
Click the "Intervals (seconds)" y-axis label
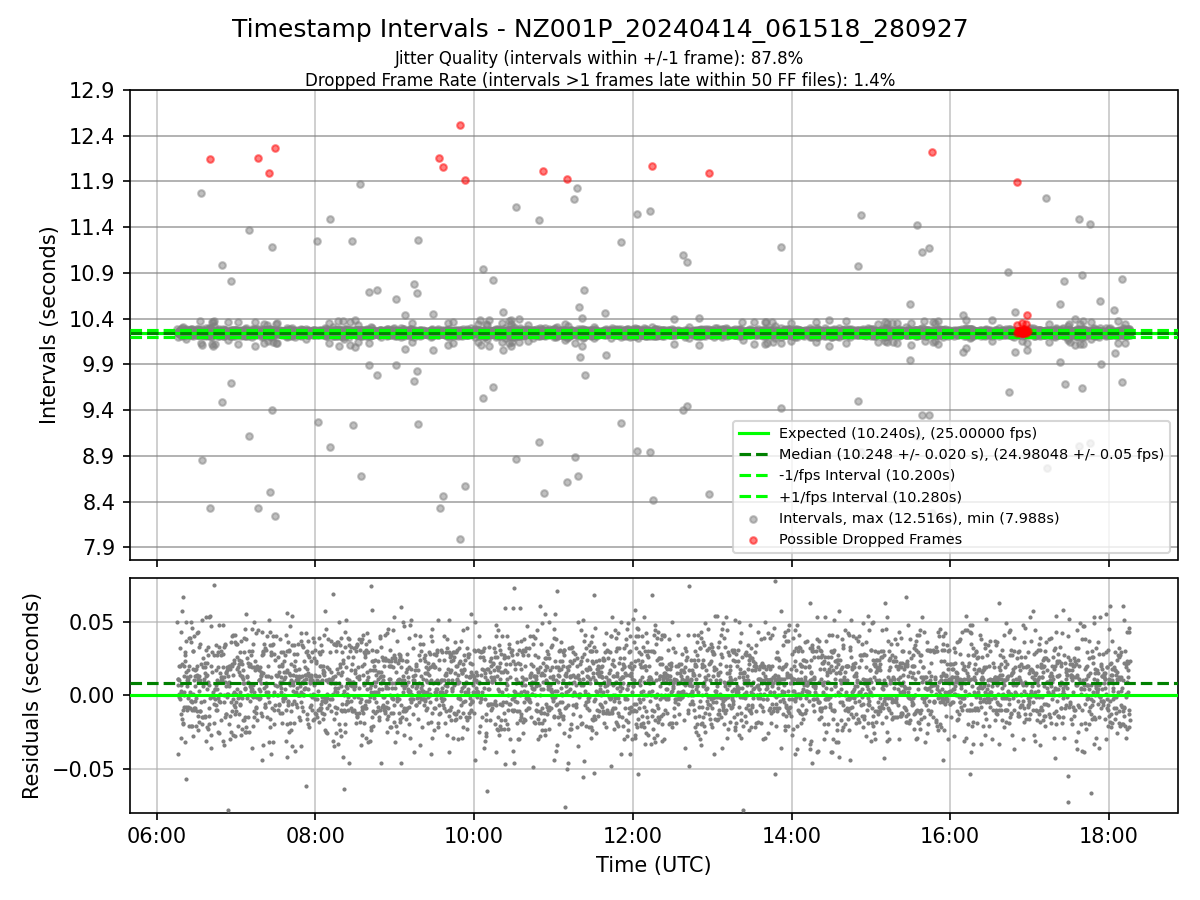[48, 325]
